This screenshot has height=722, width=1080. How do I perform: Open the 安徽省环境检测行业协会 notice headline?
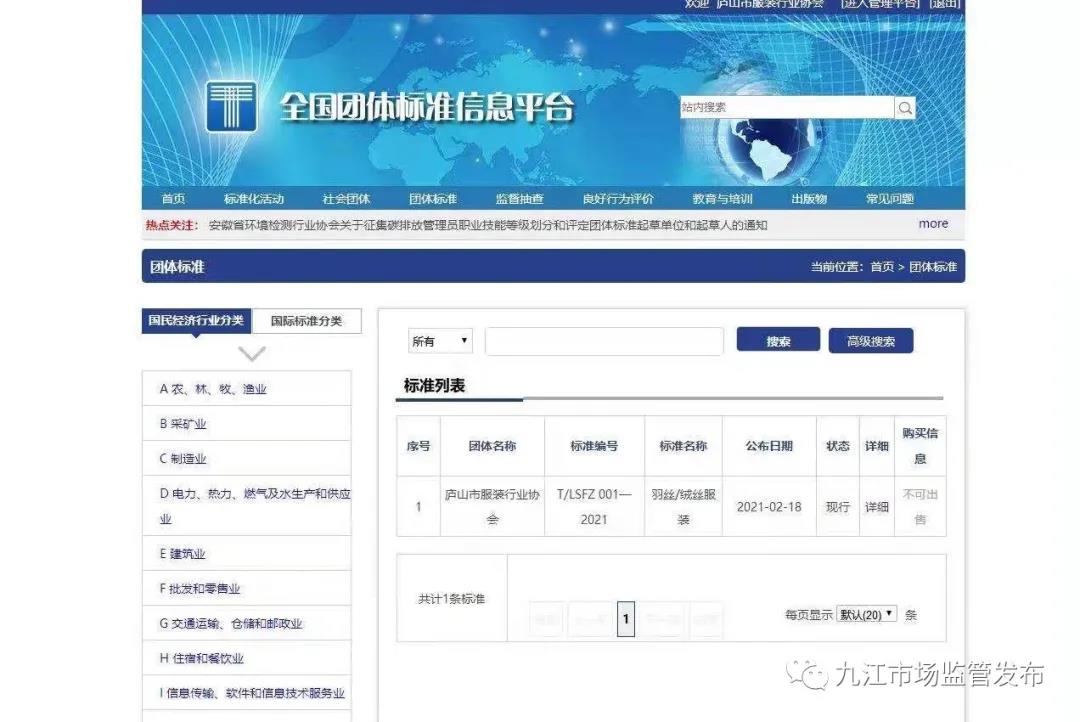click(x=488, y=225)
